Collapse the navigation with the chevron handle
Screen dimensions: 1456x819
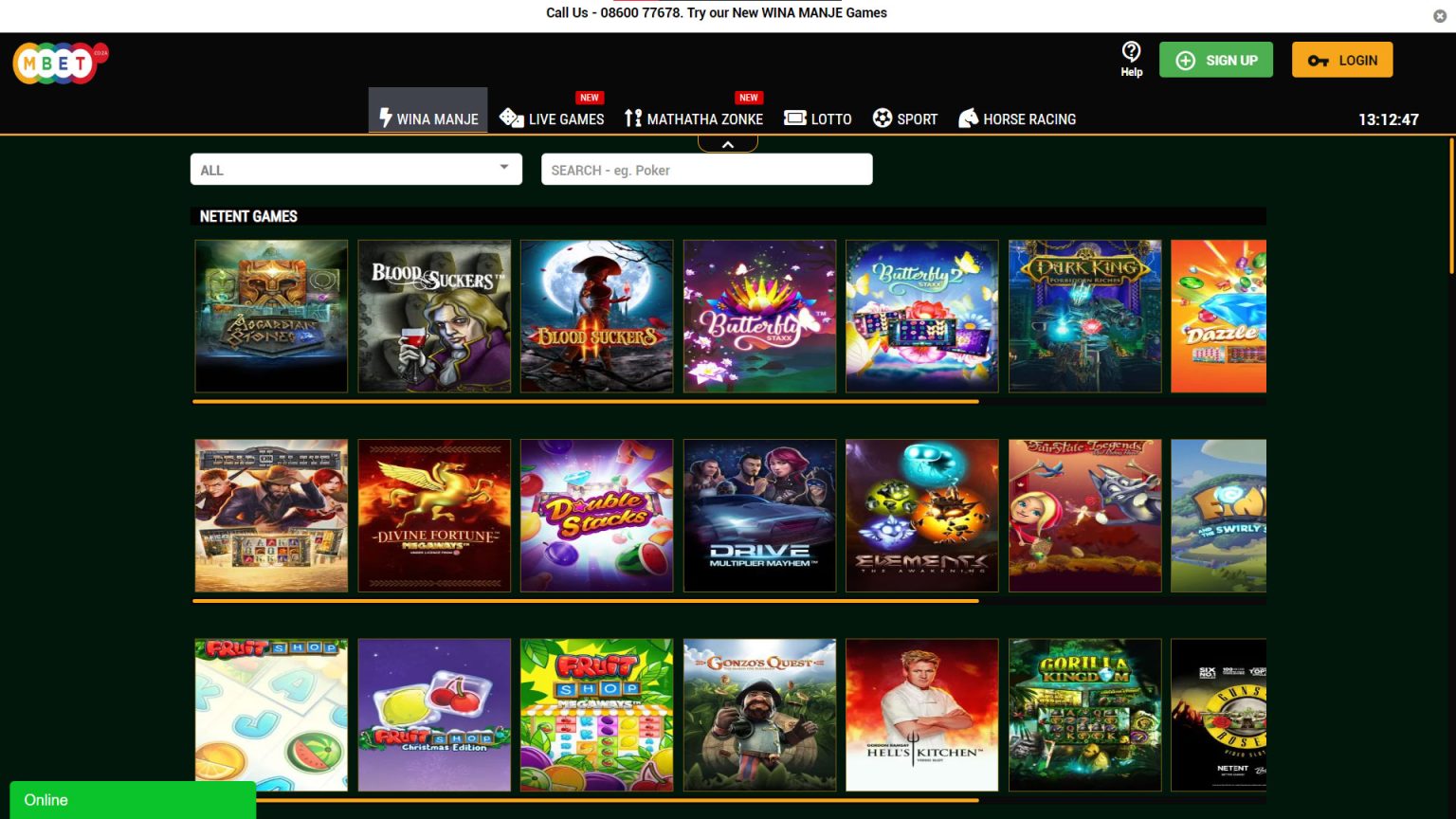click(x=728, y=144)
